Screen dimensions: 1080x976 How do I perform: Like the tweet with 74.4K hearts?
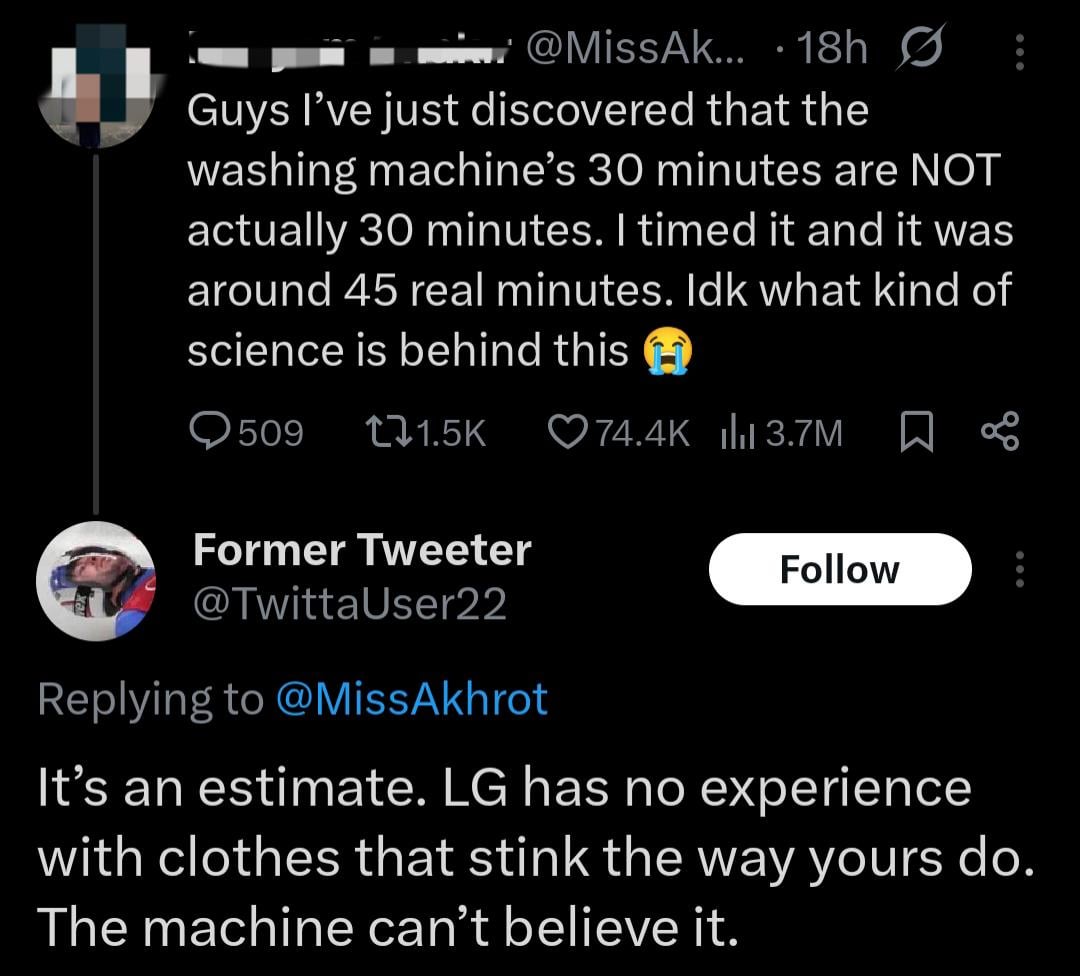(x=571, y=431)
